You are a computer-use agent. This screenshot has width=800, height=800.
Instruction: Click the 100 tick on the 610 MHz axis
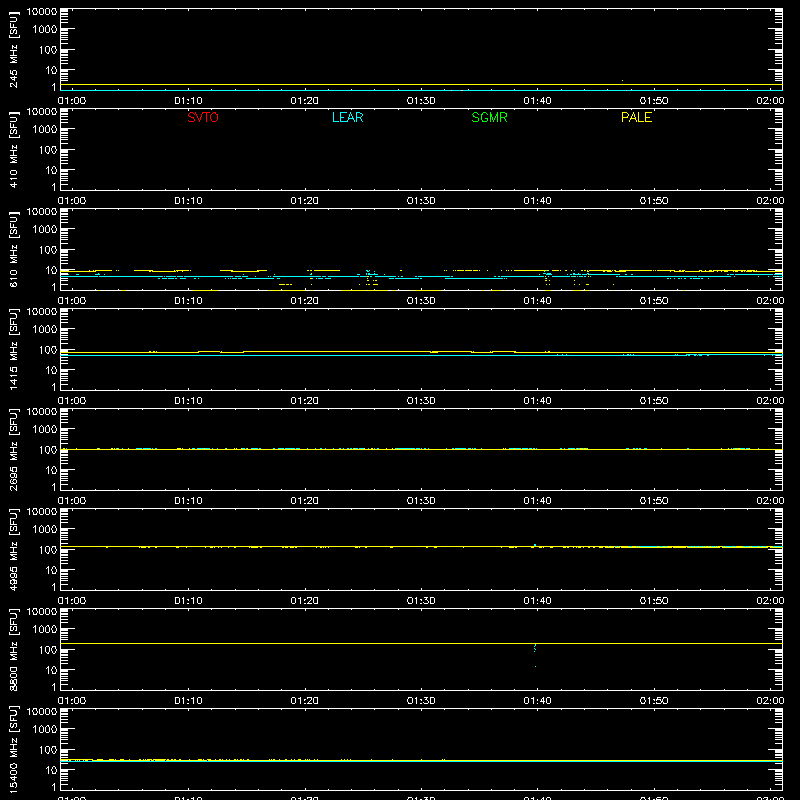(47, 250)
